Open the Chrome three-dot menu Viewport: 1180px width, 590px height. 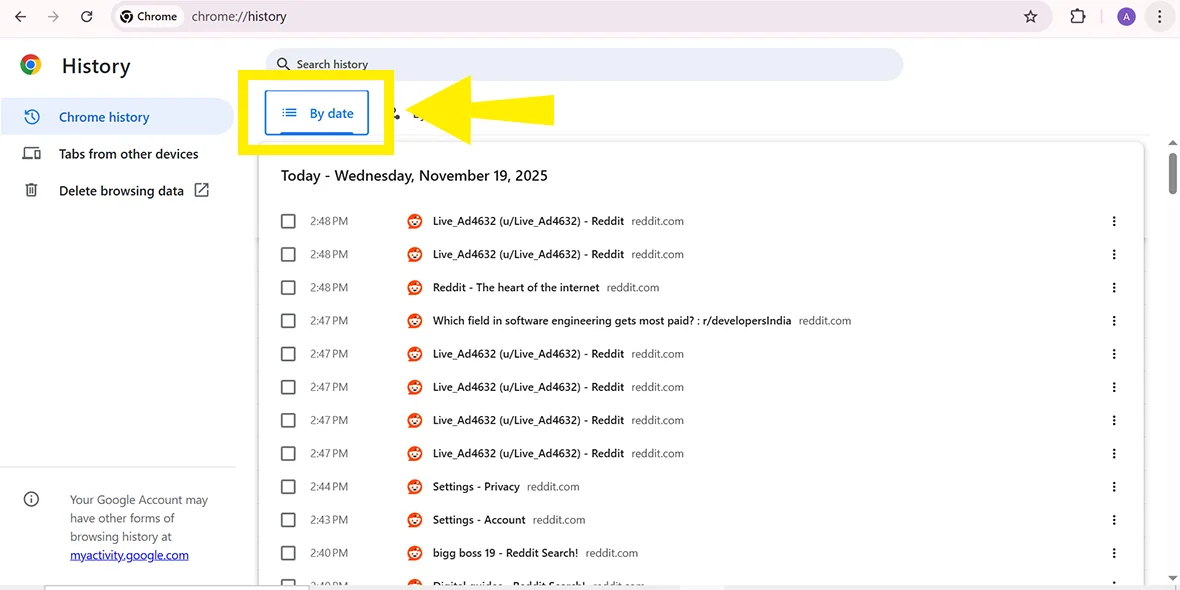[x=1160, y=16]
